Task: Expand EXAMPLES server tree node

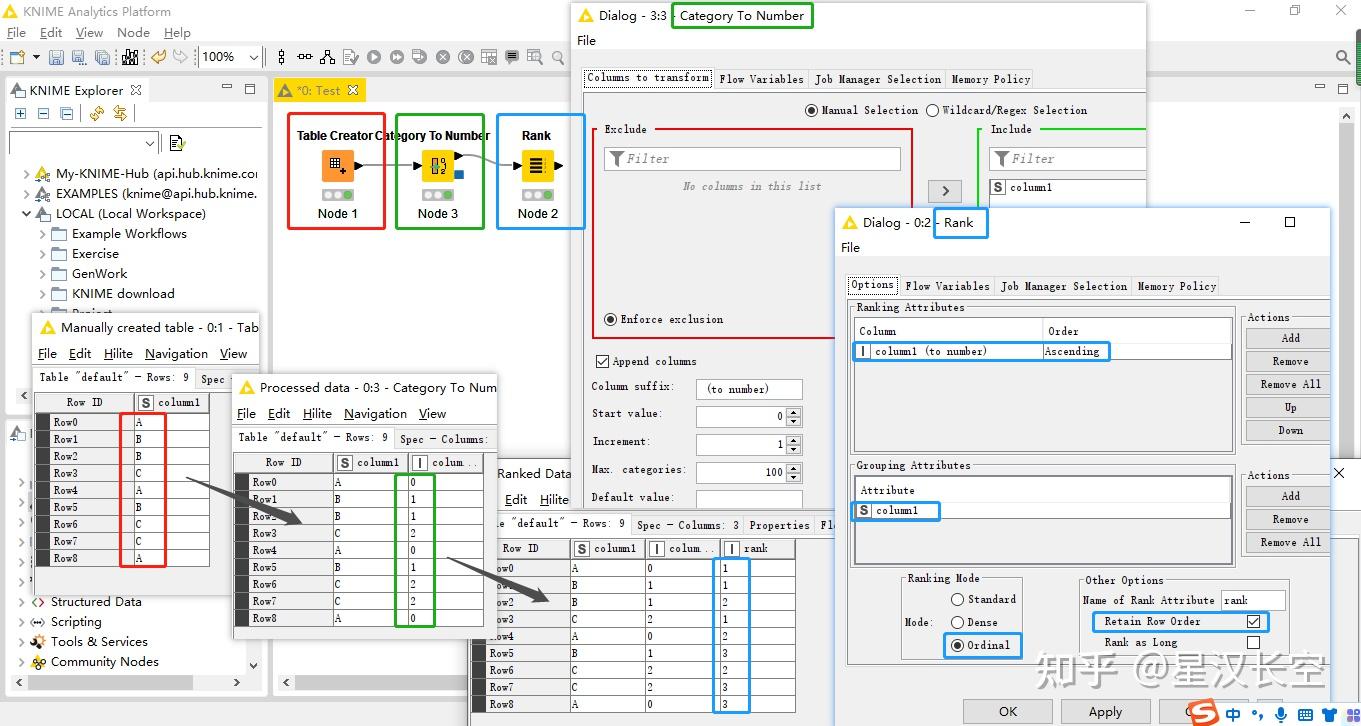Action: [26, 193]
